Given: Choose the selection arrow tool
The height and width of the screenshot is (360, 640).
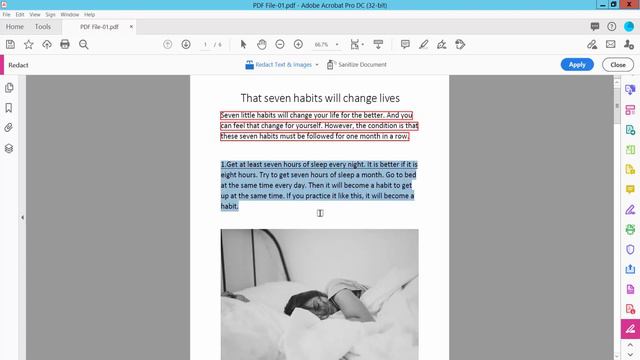Looking at the screenshot, I should tap(243, 44).
